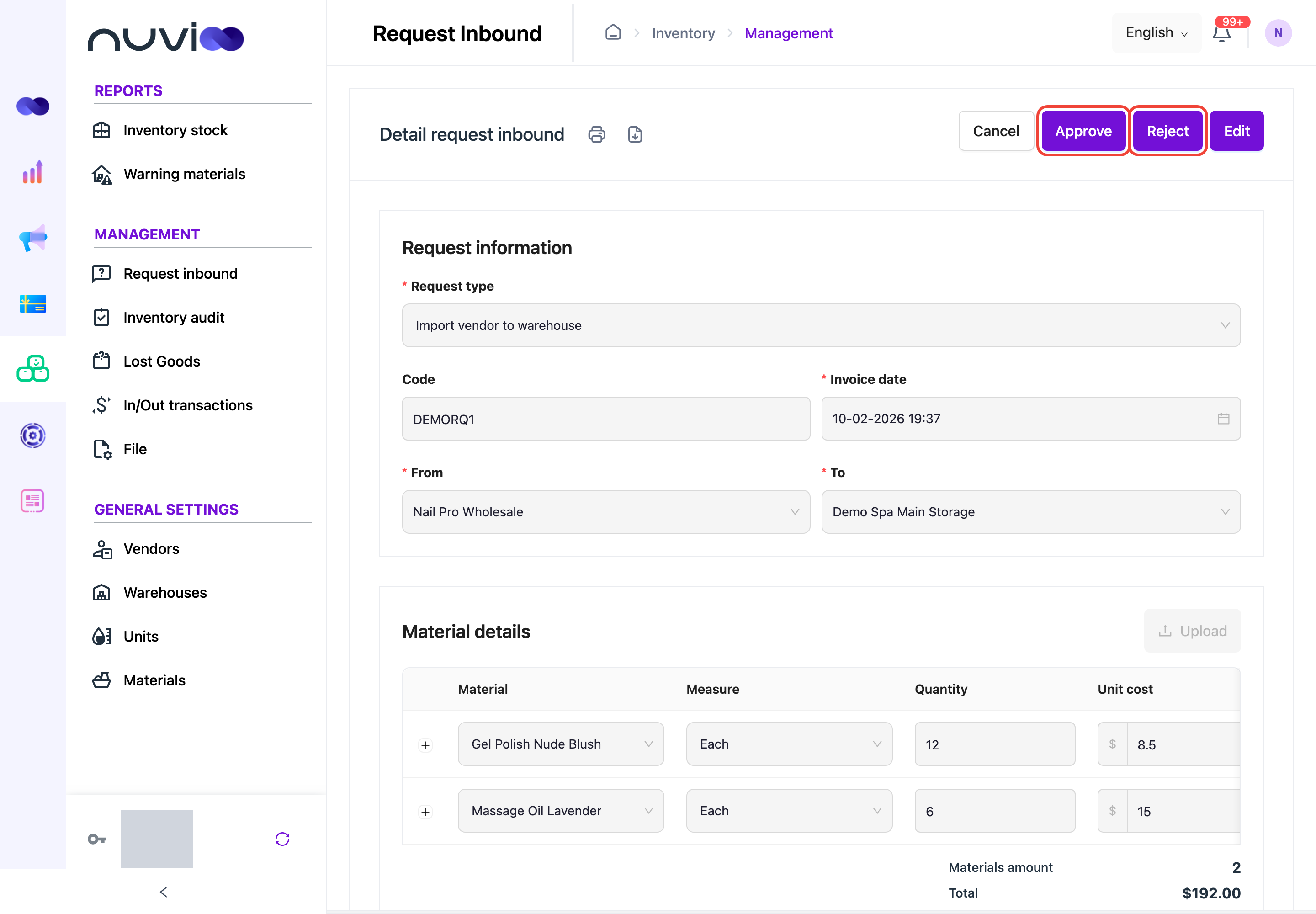This screenshot has height=914, width=1316.
Task: Collapse the sidebar with the left chevron
Action: coord(164,892)
